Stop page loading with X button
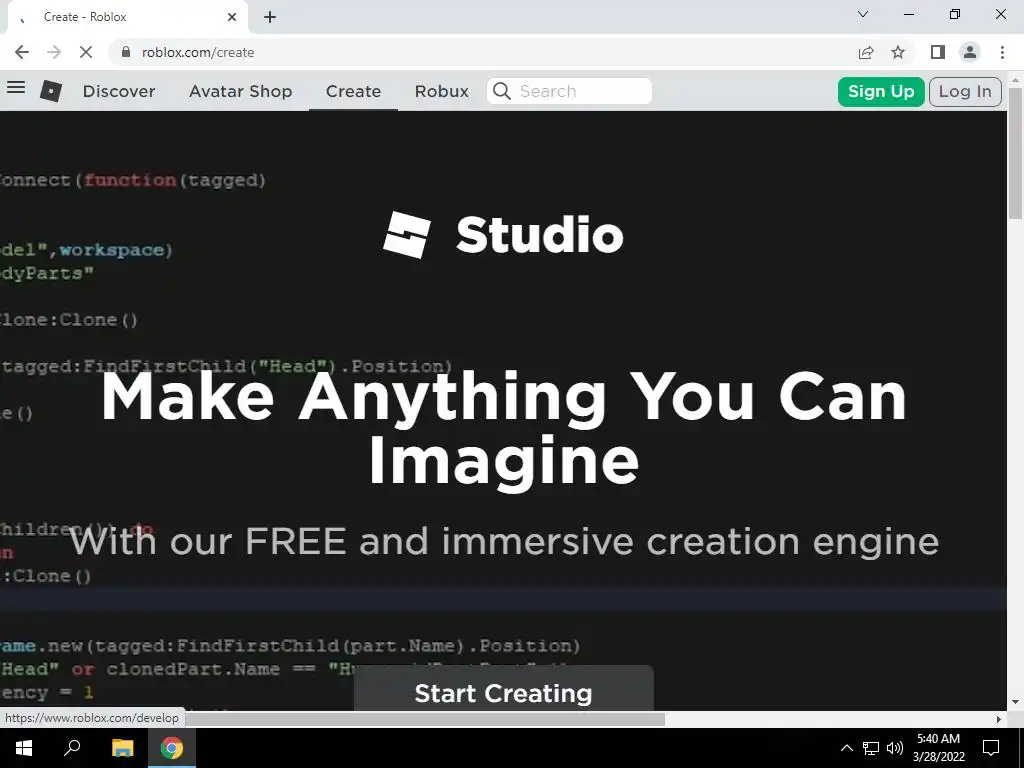The image size is (1024, 768). click(86, 52)
